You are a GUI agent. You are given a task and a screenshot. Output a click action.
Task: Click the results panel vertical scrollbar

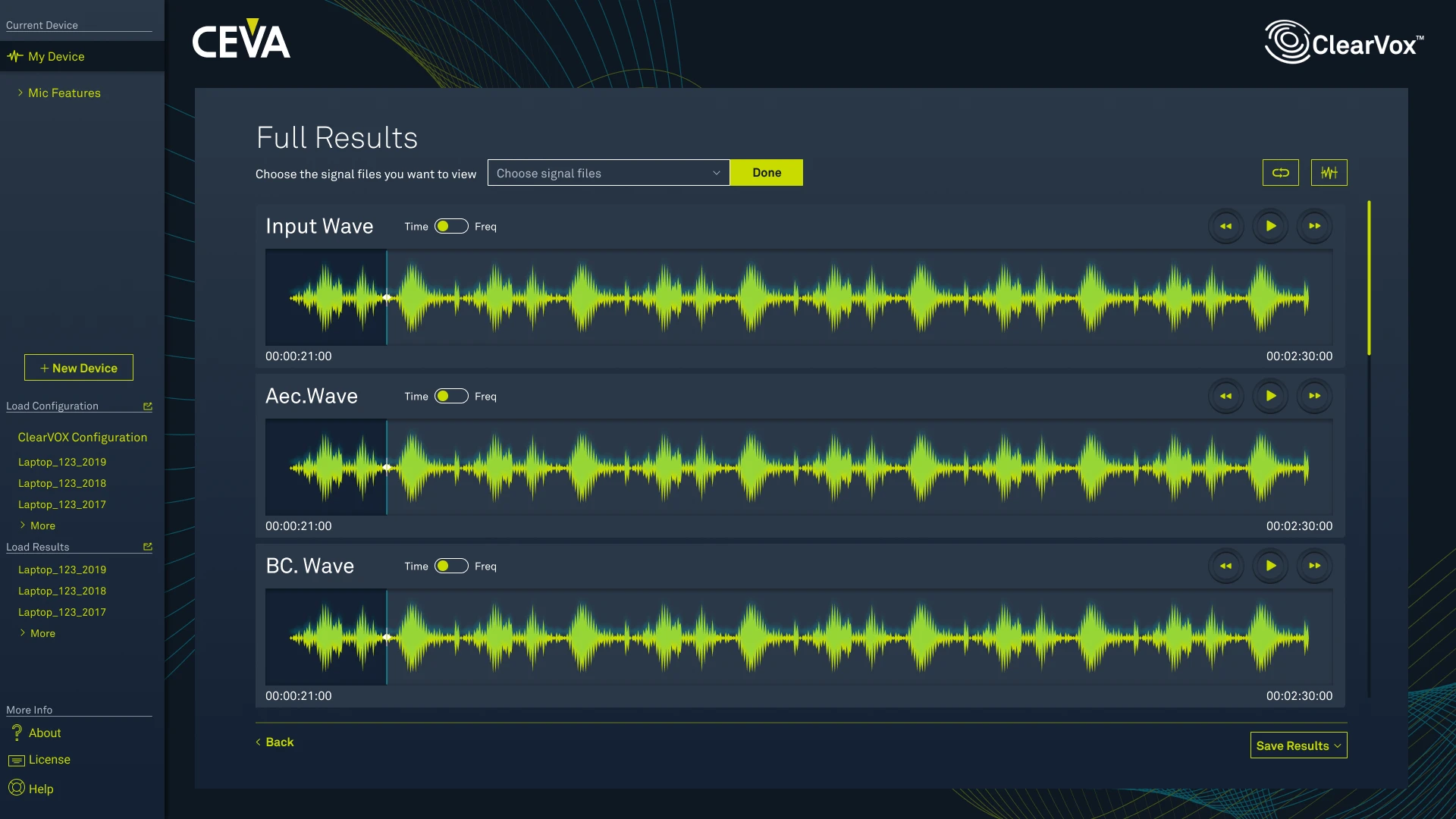pos(1369,278)
